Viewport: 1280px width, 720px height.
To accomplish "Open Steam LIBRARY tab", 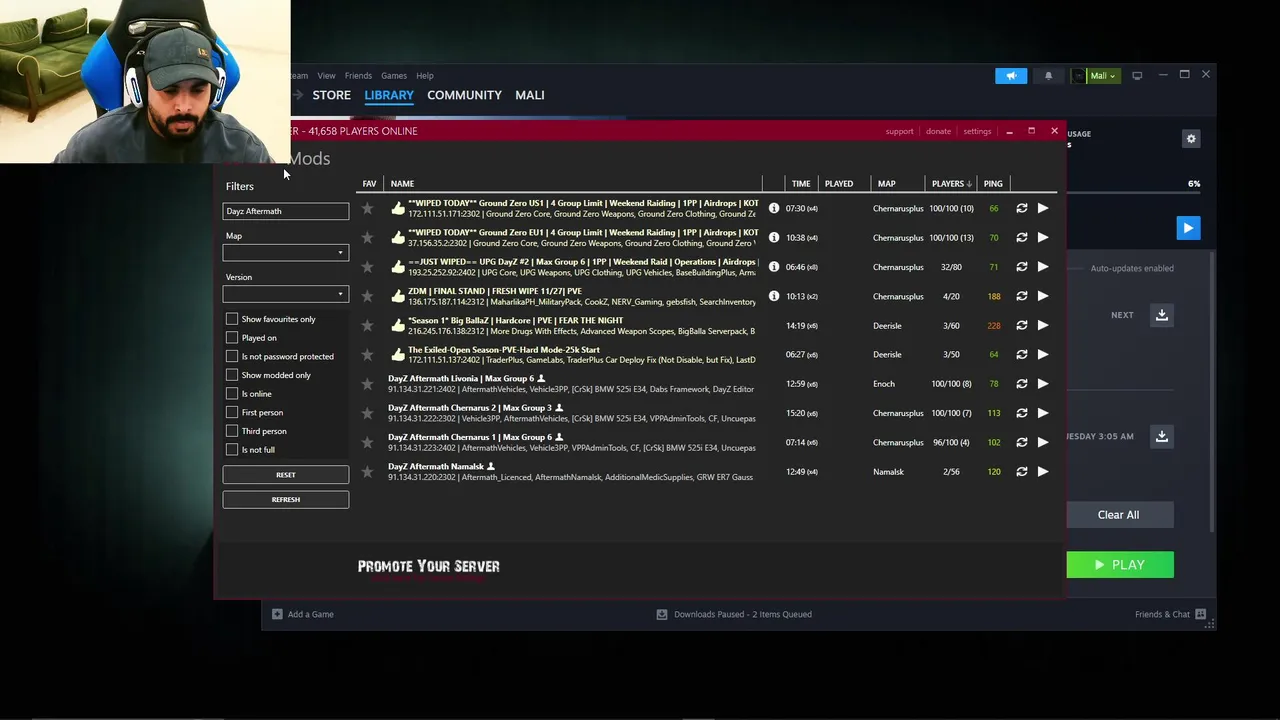I will (389, 95).
